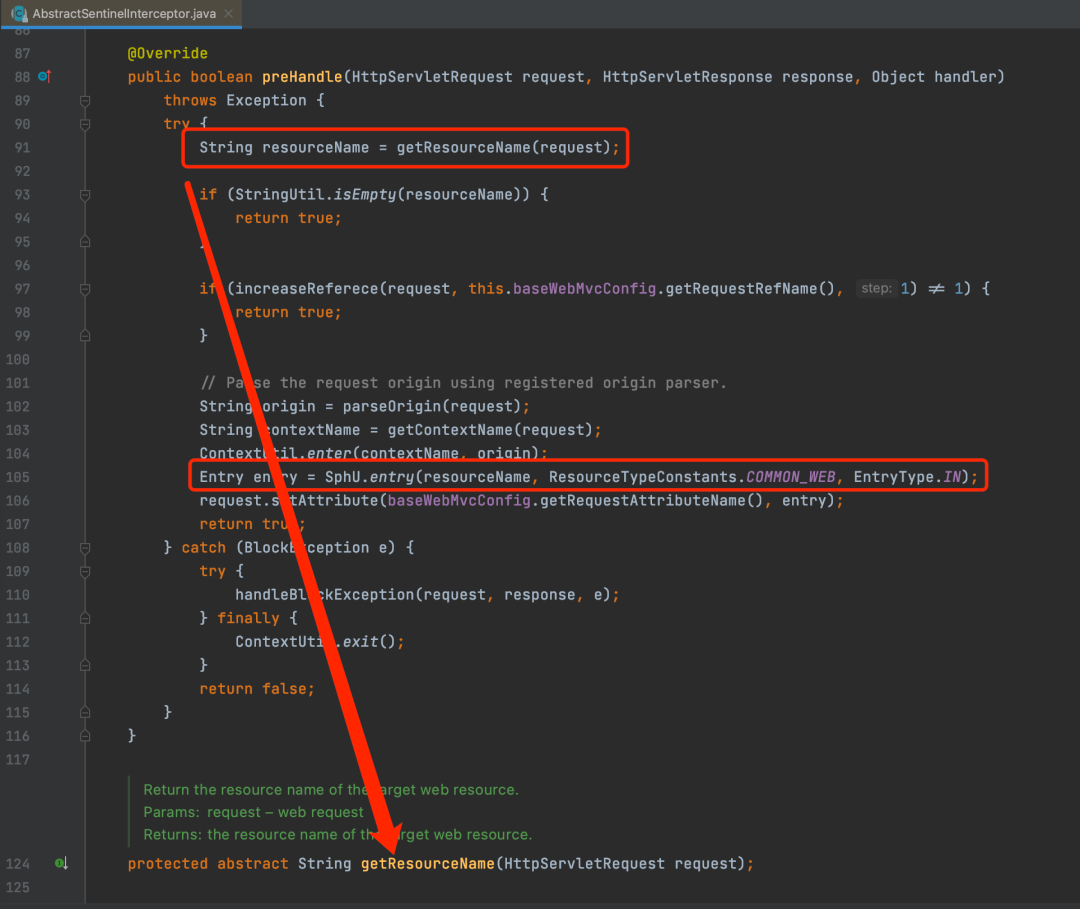Click EntryType.IN constant

(x=907, y=477)
